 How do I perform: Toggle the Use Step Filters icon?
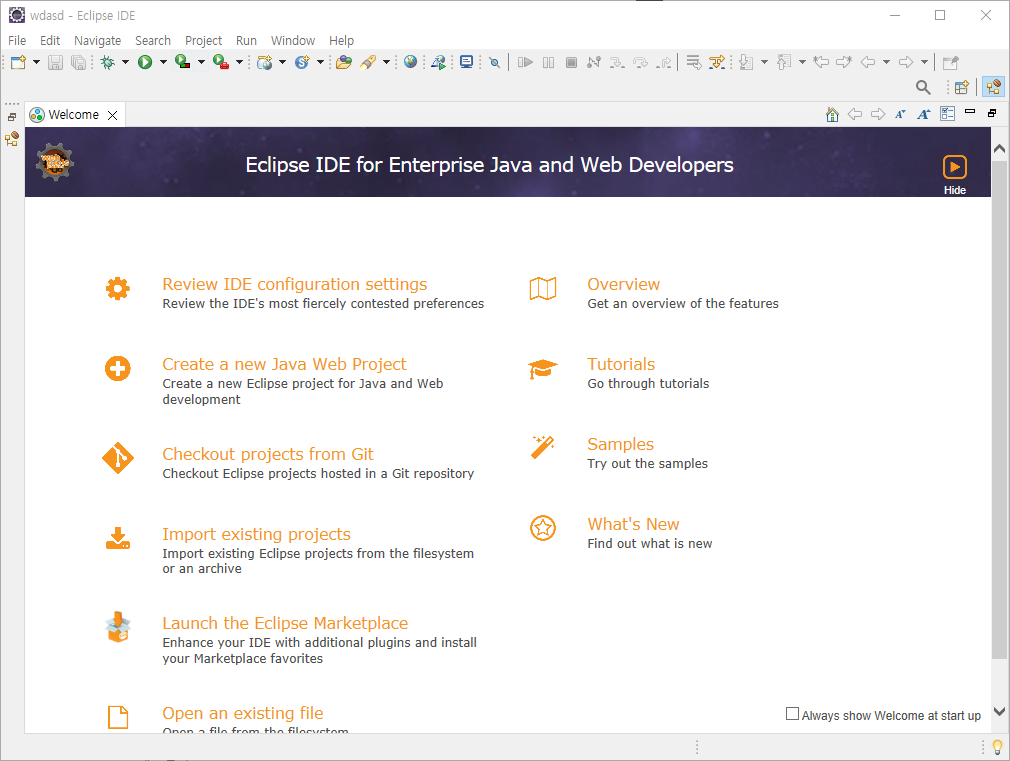pos(716,62)
